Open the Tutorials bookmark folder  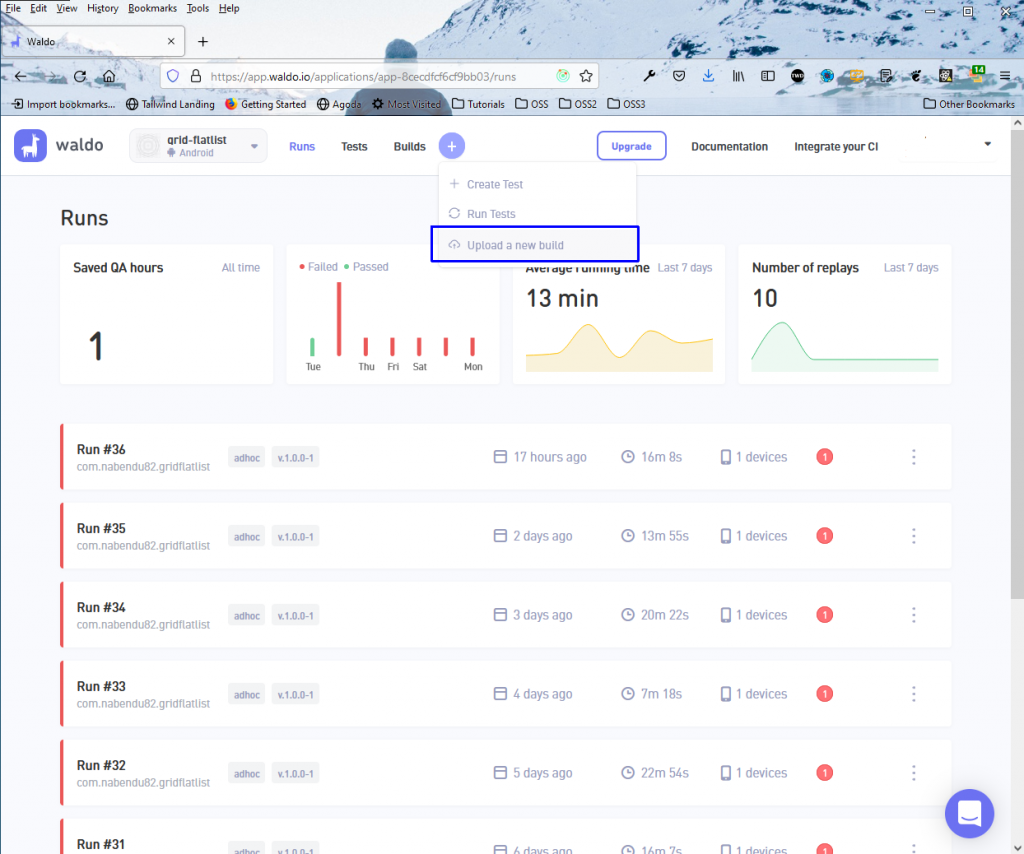478,104
